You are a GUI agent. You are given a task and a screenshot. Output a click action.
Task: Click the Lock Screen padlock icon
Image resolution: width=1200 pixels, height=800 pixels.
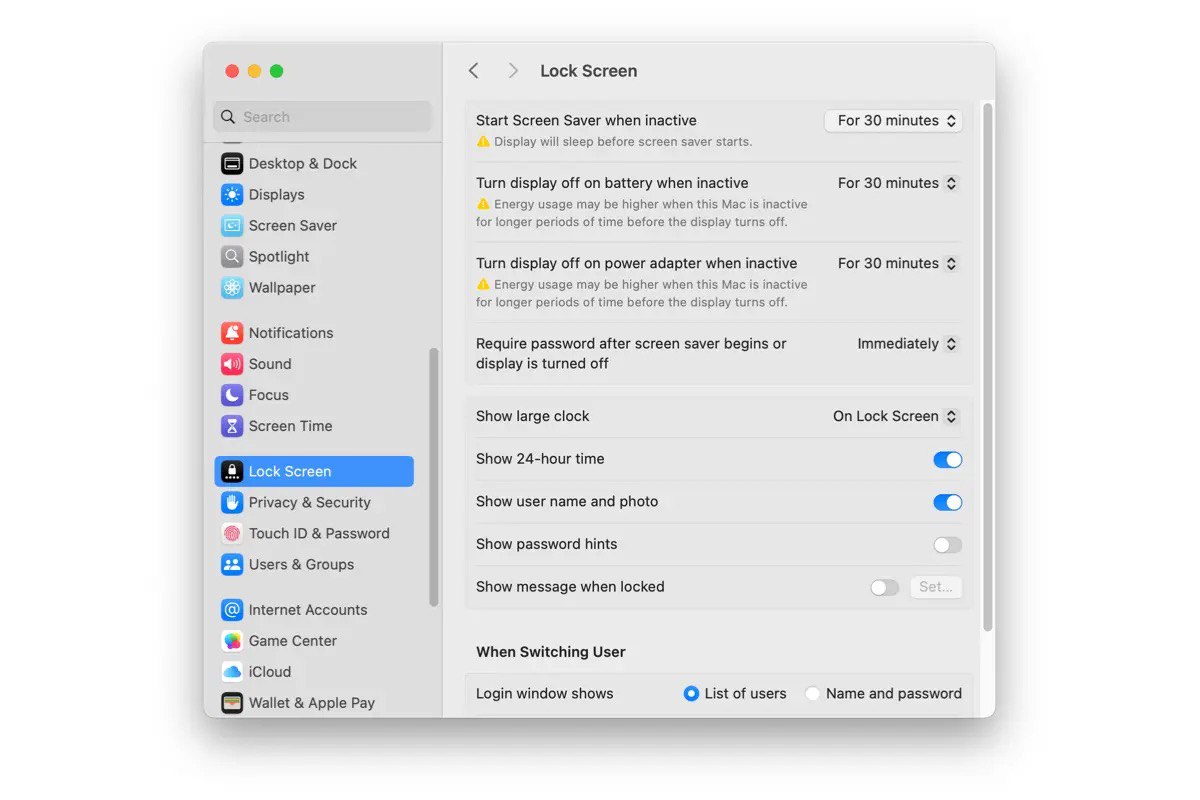(232, 472)
